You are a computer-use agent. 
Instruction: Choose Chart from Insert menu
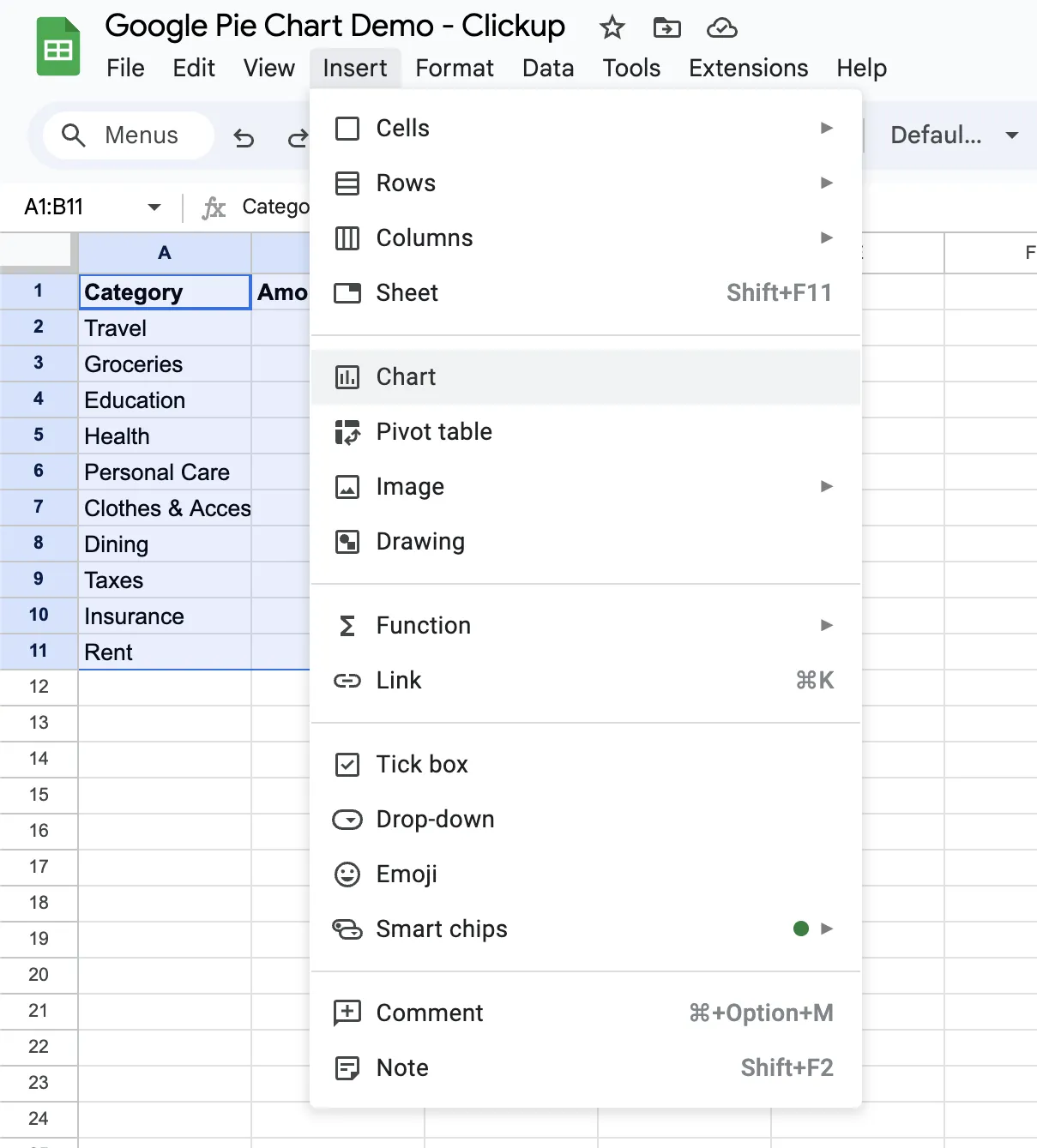click(586, 377)
